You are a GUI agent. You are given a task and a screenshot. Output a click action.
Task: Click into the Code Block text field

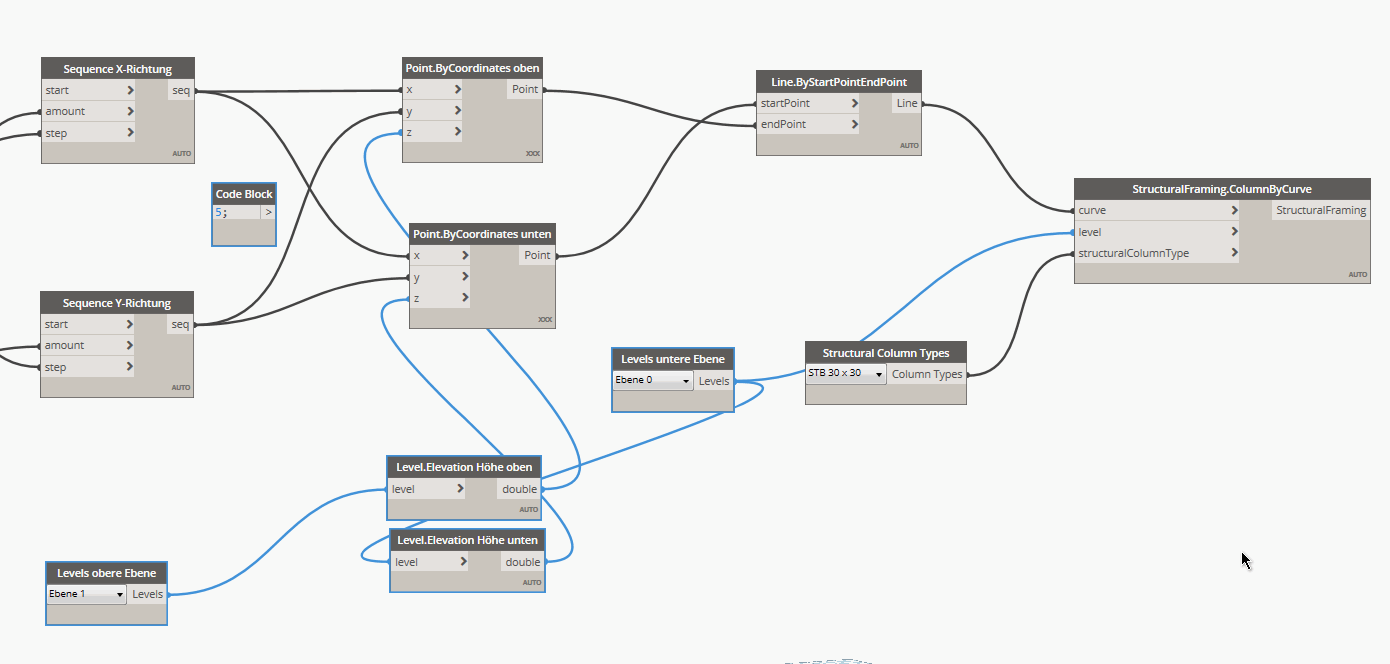tap(236, 213)
